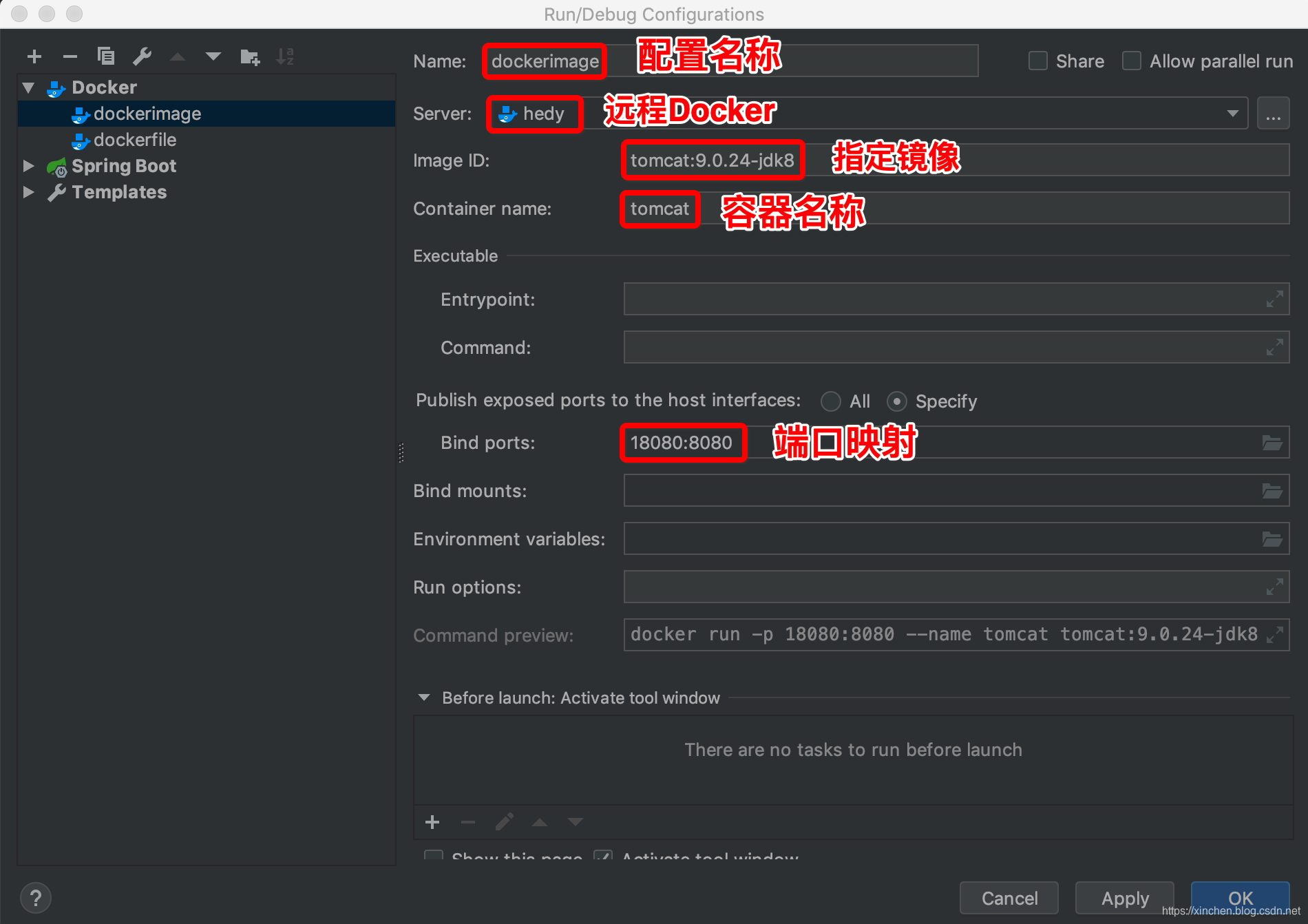Select the Specify ports radio button

pyautogui.click(x=896, y=401)
